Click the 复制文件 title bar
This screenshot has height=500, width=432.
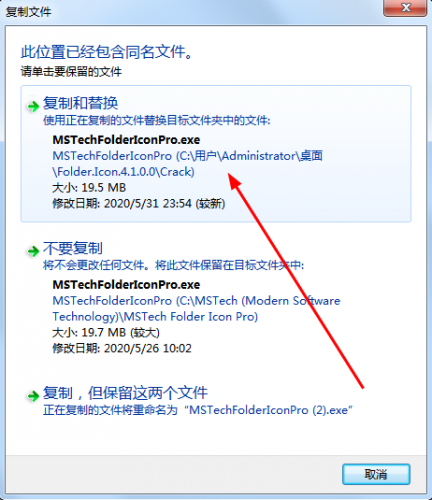coord(192,12)
